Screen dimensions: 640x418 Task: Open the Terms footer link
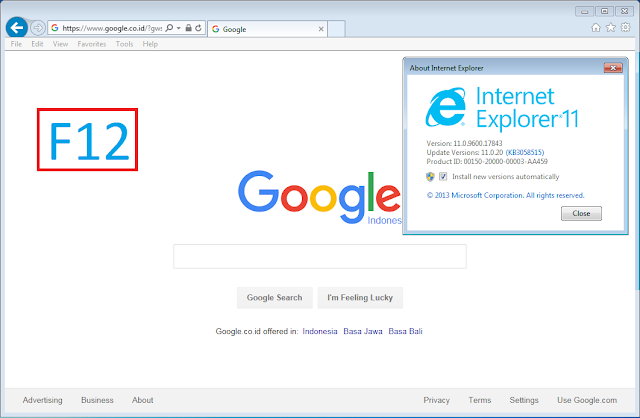480,400
